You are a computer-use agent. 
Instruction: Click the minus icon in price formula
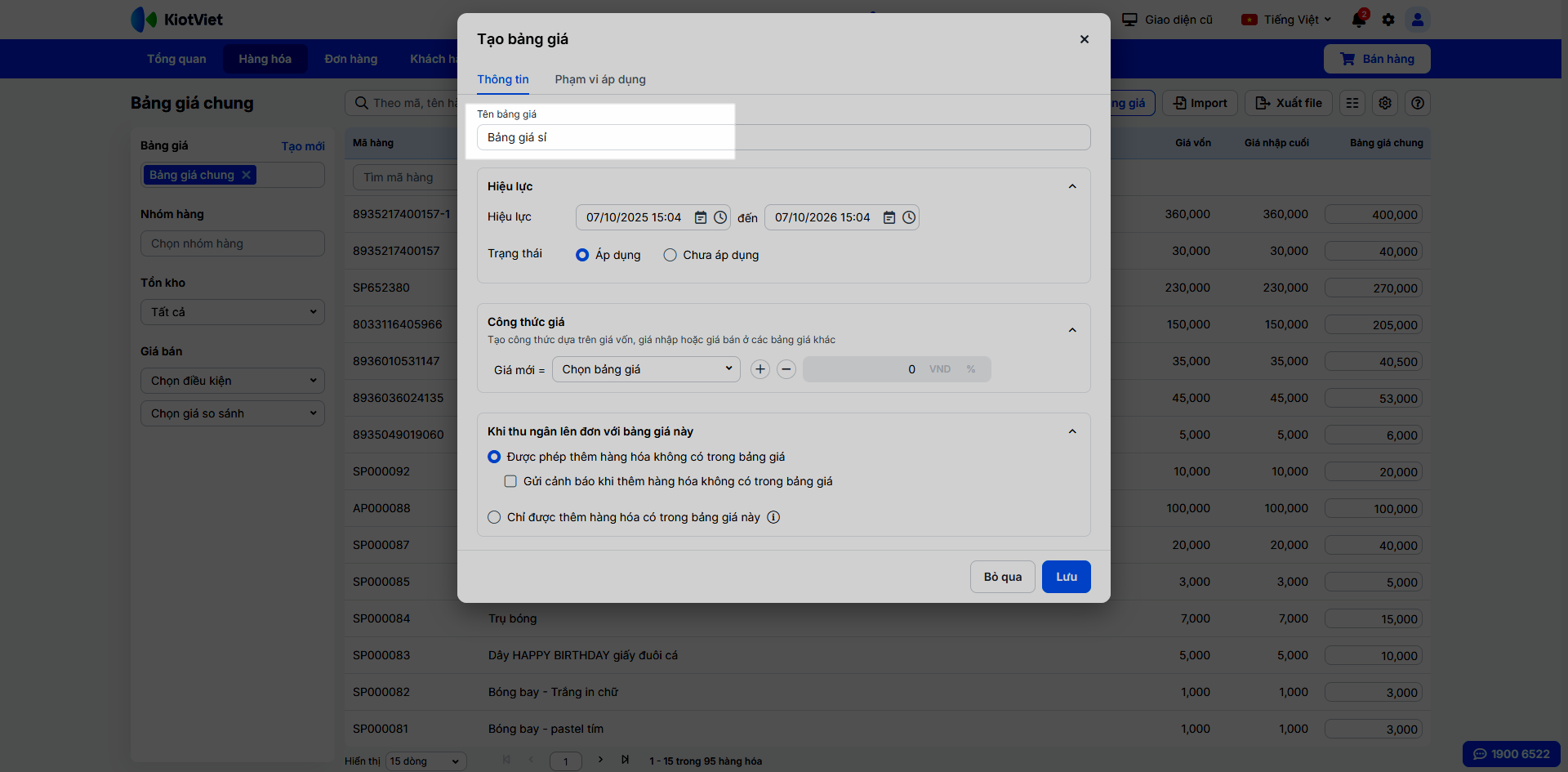[x=786, y=369]
